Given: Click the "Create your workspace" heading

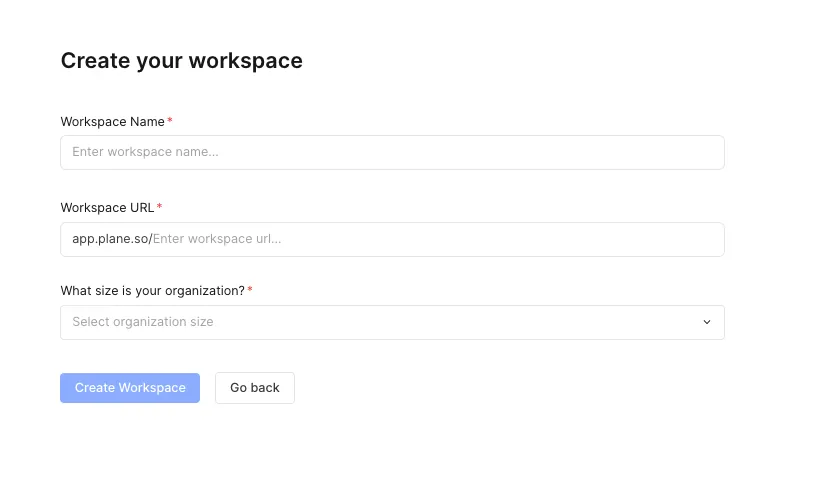Looking at the screenshot, I should click(181, 61).
